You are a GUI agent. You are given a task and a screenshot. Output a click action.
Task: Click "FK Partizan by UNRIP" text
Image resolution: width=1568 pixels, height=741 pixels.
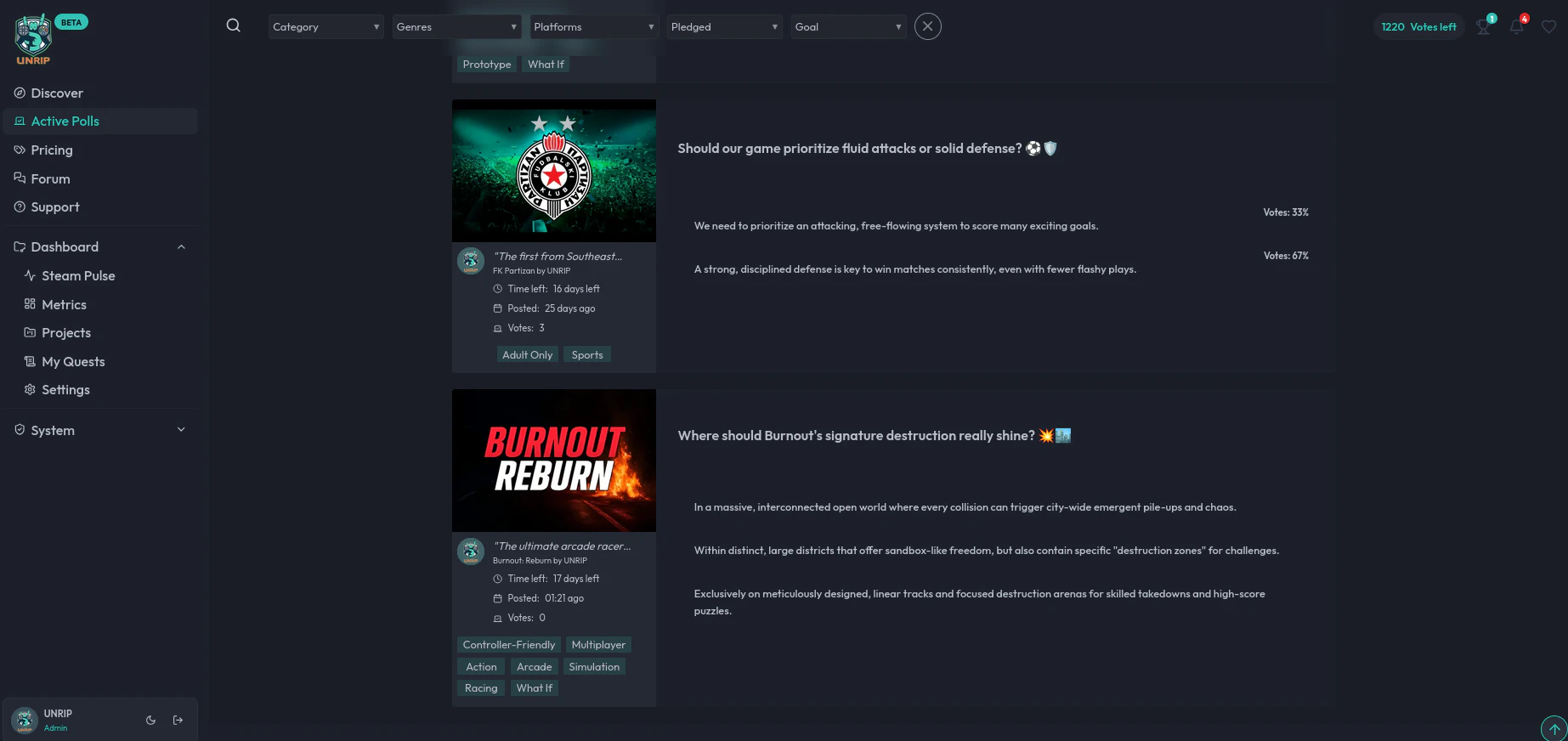pyautogui.click(x=531, y=271)
